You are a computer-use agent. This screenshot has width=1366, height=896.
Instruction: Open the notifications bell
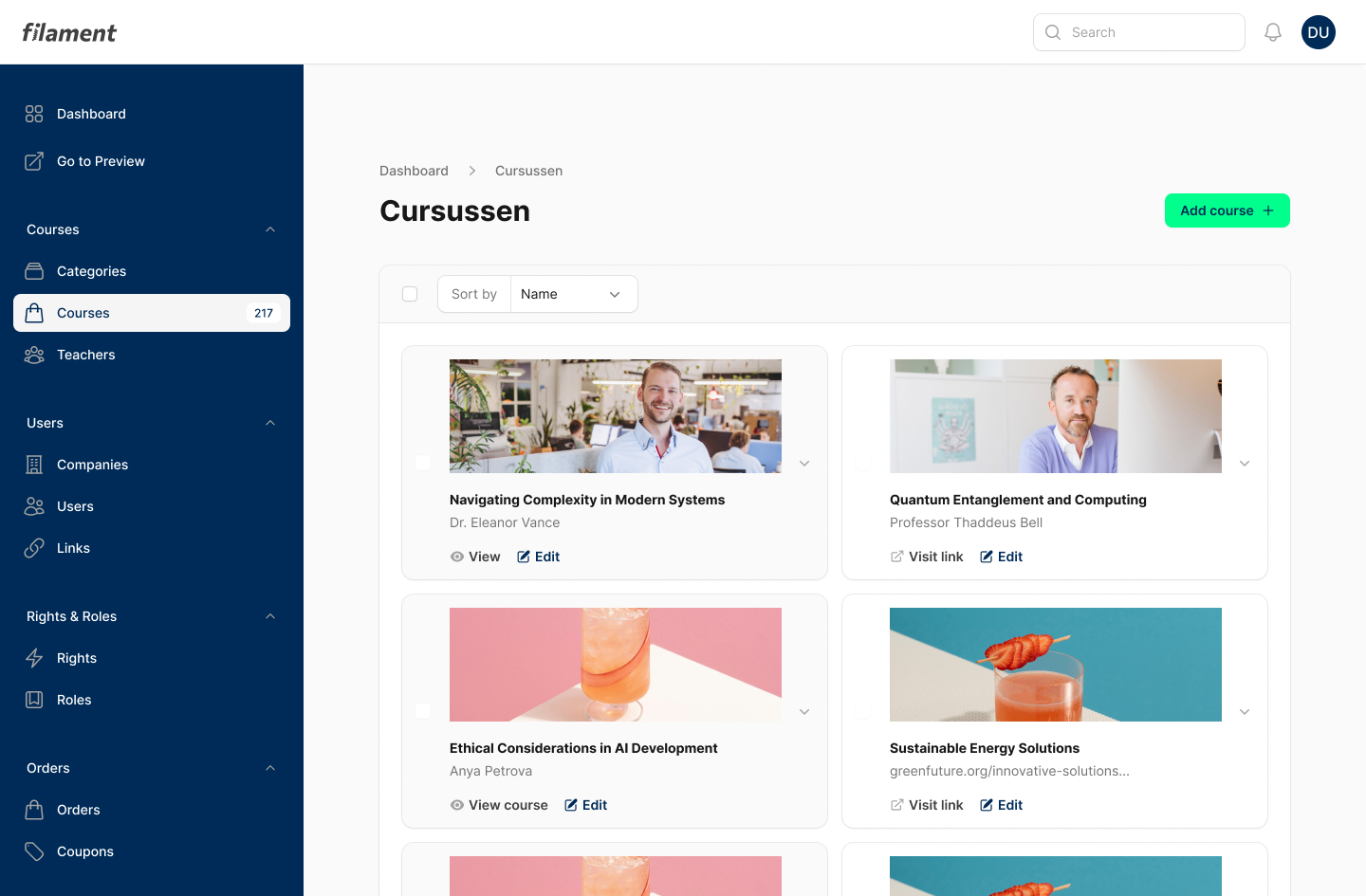click(x=1273, y=32)
